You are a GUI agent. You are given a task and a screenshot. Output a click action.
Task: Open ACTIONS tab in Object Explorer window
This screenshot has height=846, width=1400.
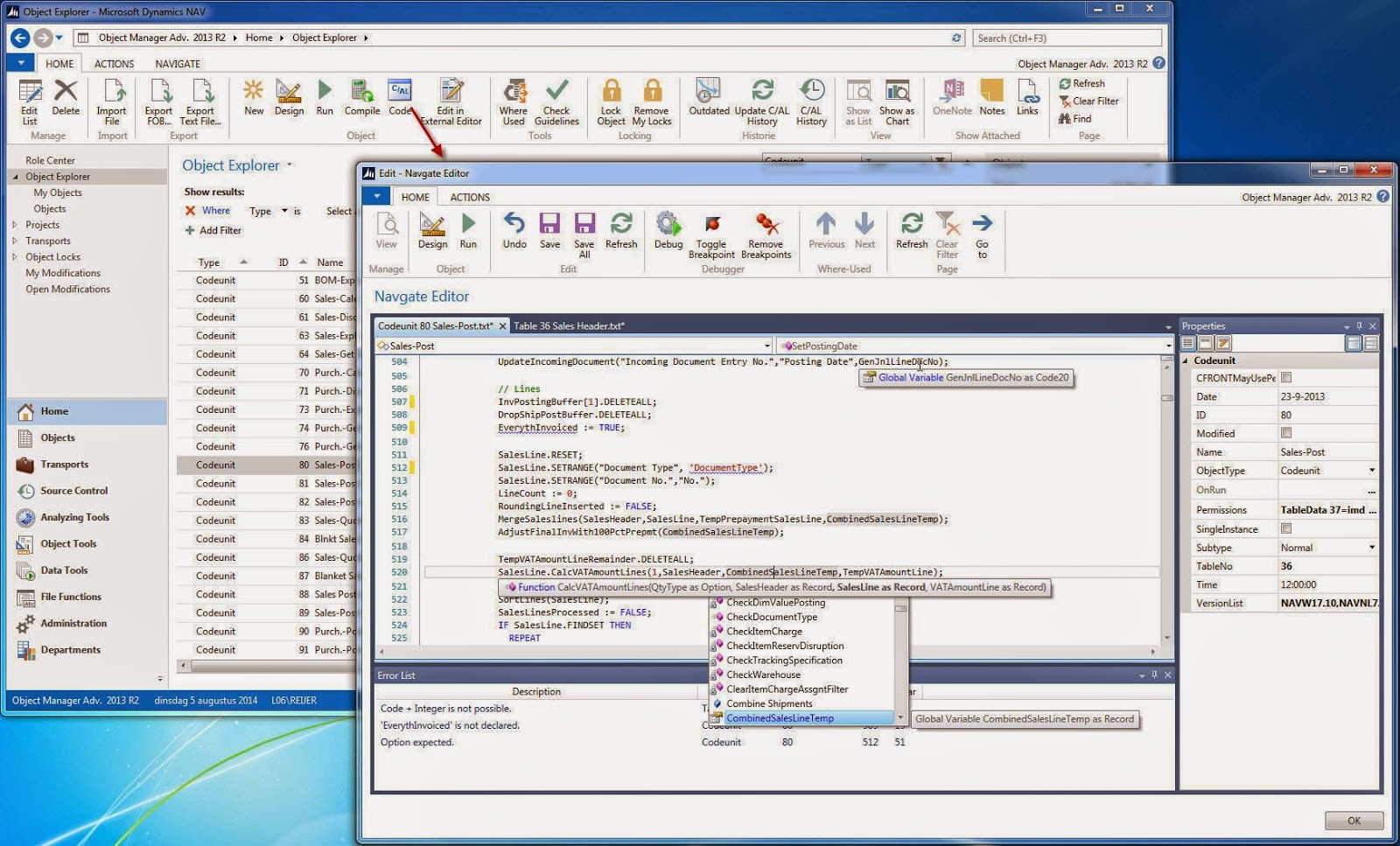click(x=115, y=64)
